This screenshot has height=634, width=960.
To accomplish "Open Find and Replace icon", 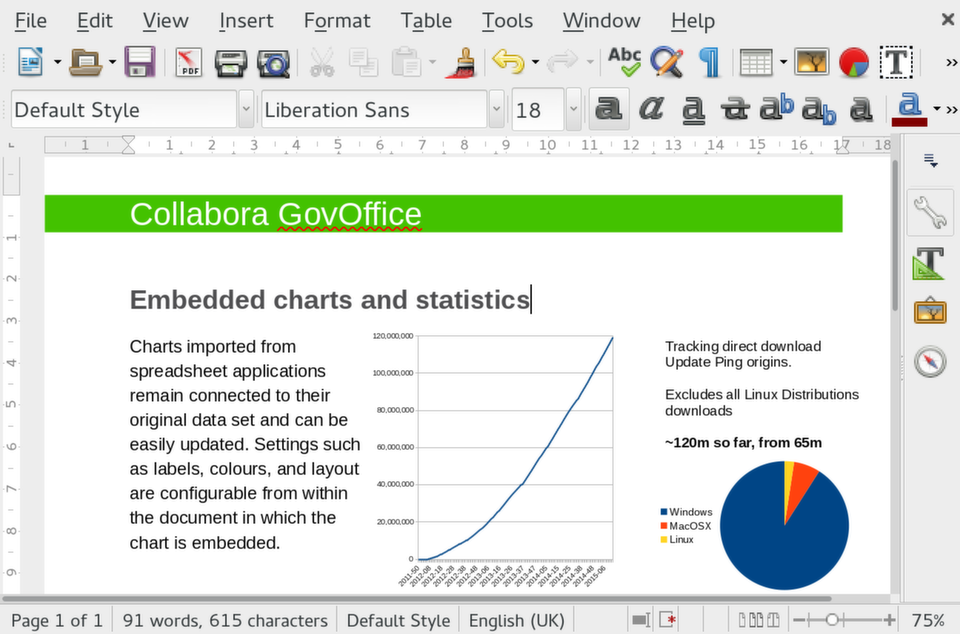I will 667,62.
